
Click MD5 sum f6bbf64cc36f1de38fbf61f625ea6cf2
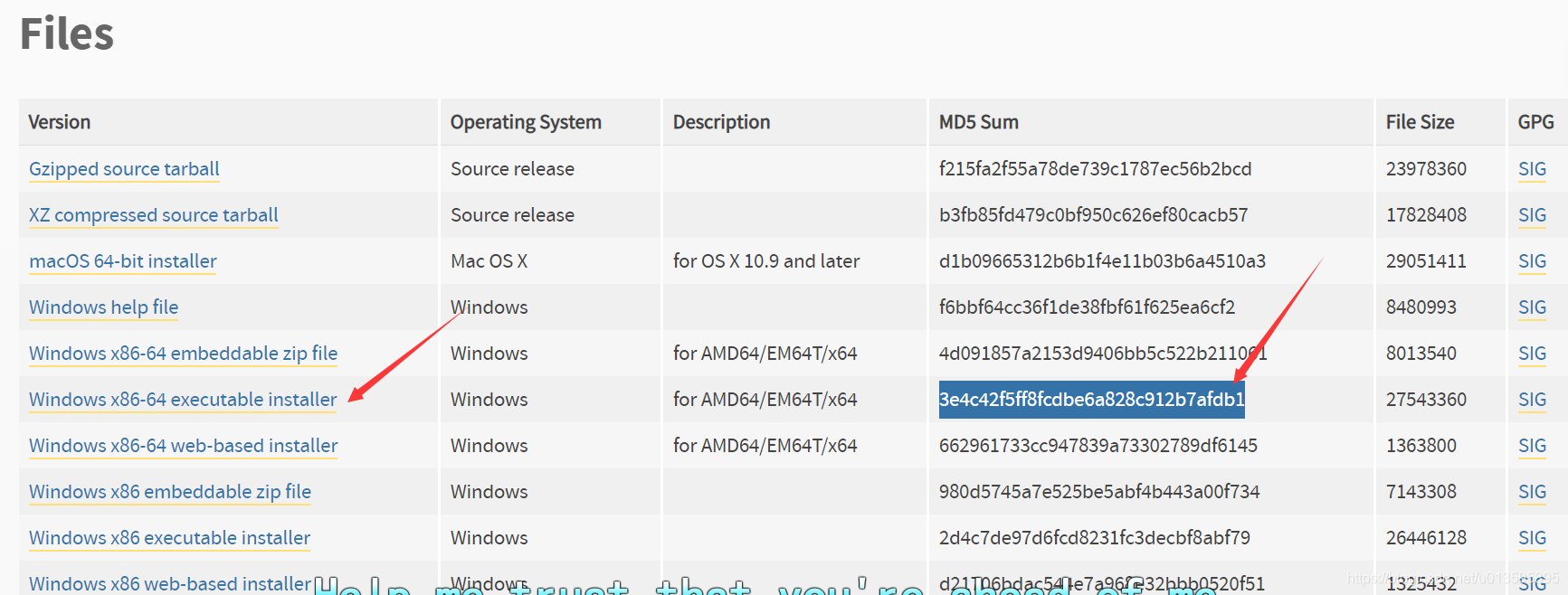click(1088, 307)
